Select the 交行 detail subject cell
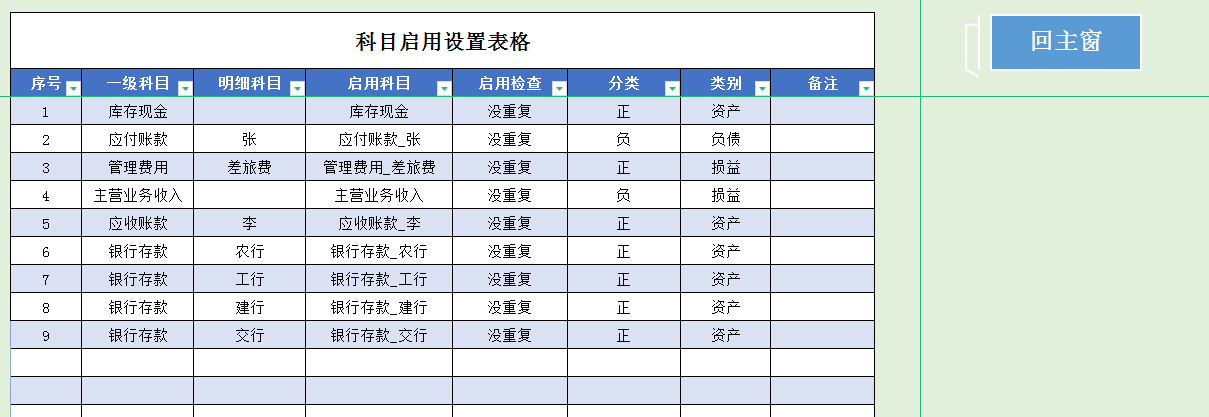Image resolution: width=1209 pixels, height=417 pixels. point(250,335)
